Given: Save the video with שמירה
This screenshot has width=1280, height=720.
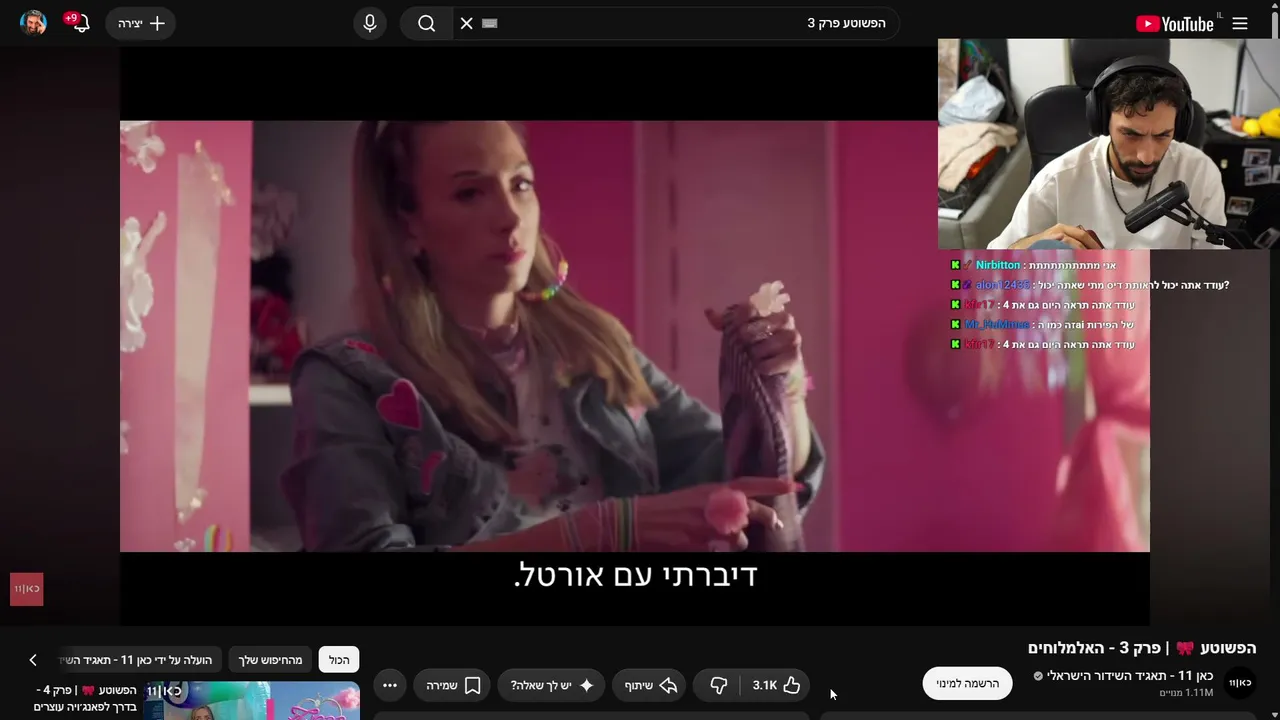Looking at the screenshot, I should [x=453, y=685].
